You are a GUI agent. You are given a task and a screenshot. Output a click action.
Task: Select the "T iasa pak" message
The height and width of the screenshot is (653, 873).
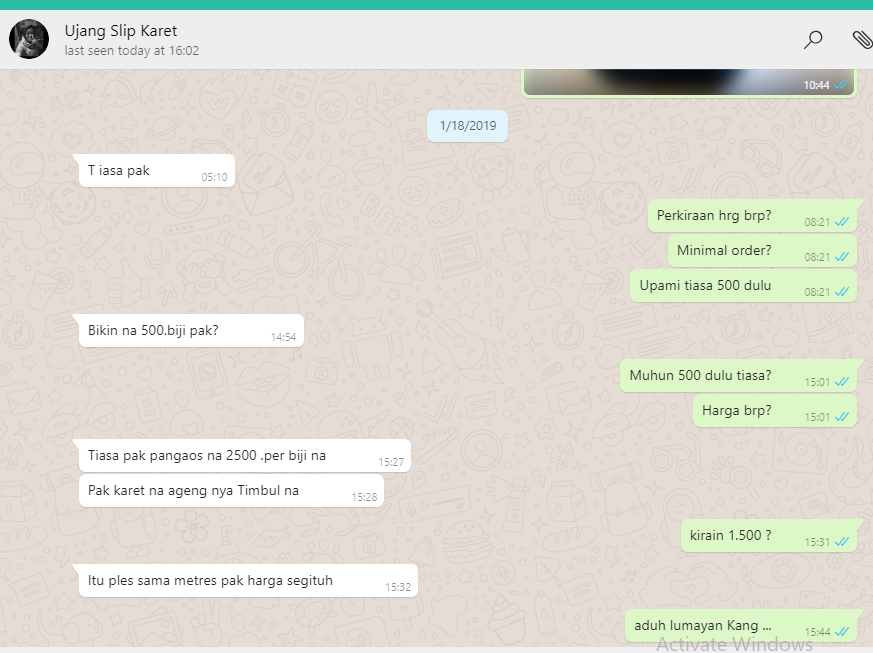coord(119,171)
